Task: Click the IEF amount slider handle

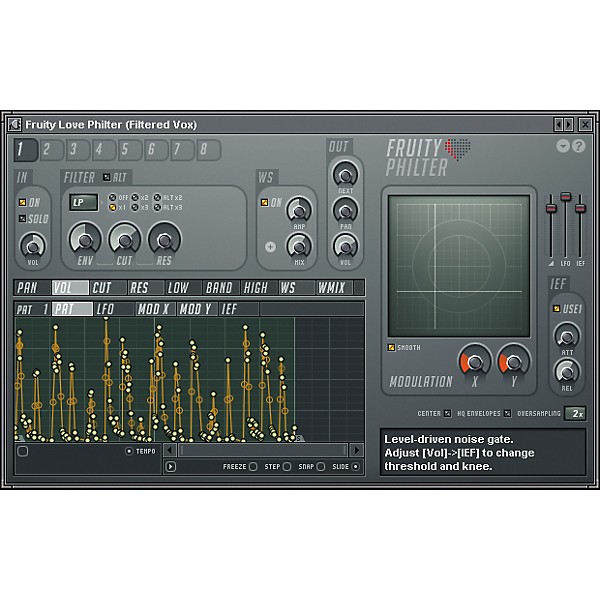Action: [x=580, y=209]
